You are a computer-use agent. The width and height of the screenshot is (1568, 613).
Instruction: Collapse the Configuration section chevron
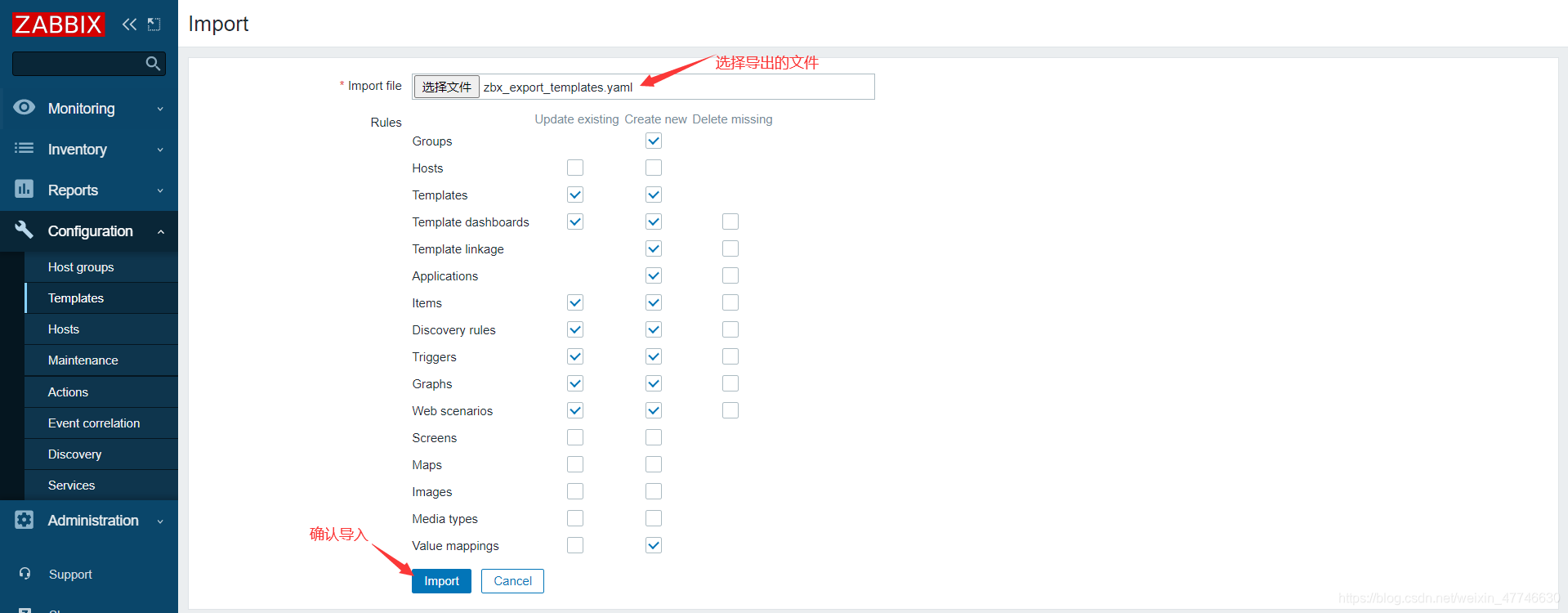160,231
